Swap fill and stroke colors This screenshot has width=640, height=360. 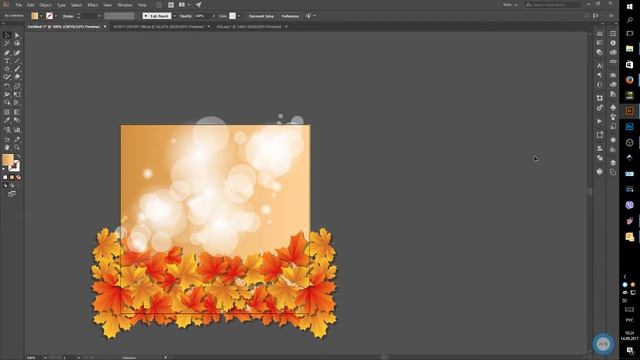[x=18, y=157]
